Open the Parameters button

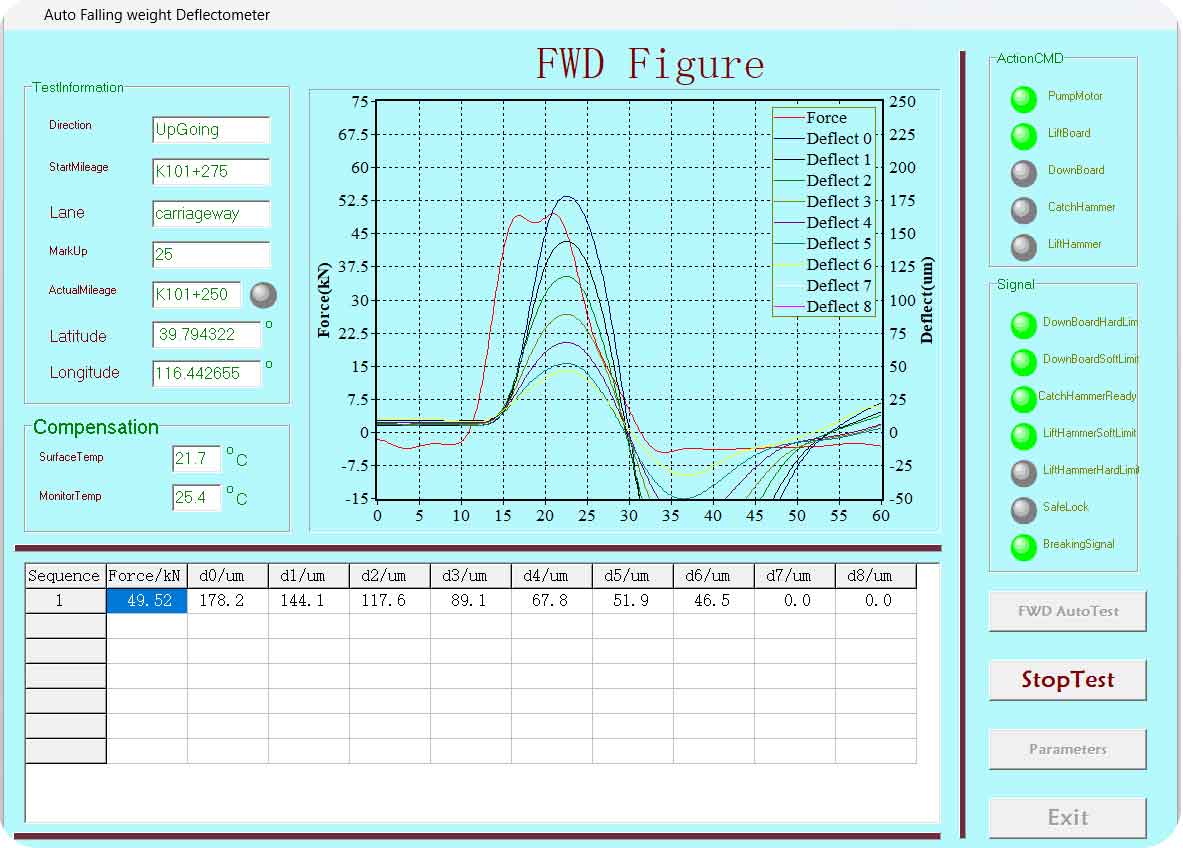(x=1068, y=749)
